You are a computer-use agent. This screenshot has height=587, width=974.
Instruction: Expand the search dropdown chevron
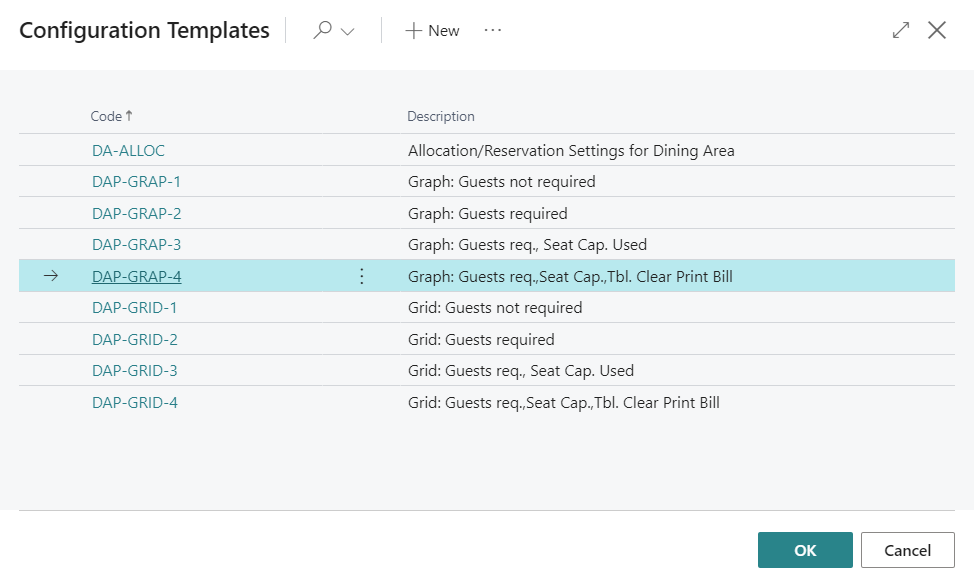[x=348, y=32]
